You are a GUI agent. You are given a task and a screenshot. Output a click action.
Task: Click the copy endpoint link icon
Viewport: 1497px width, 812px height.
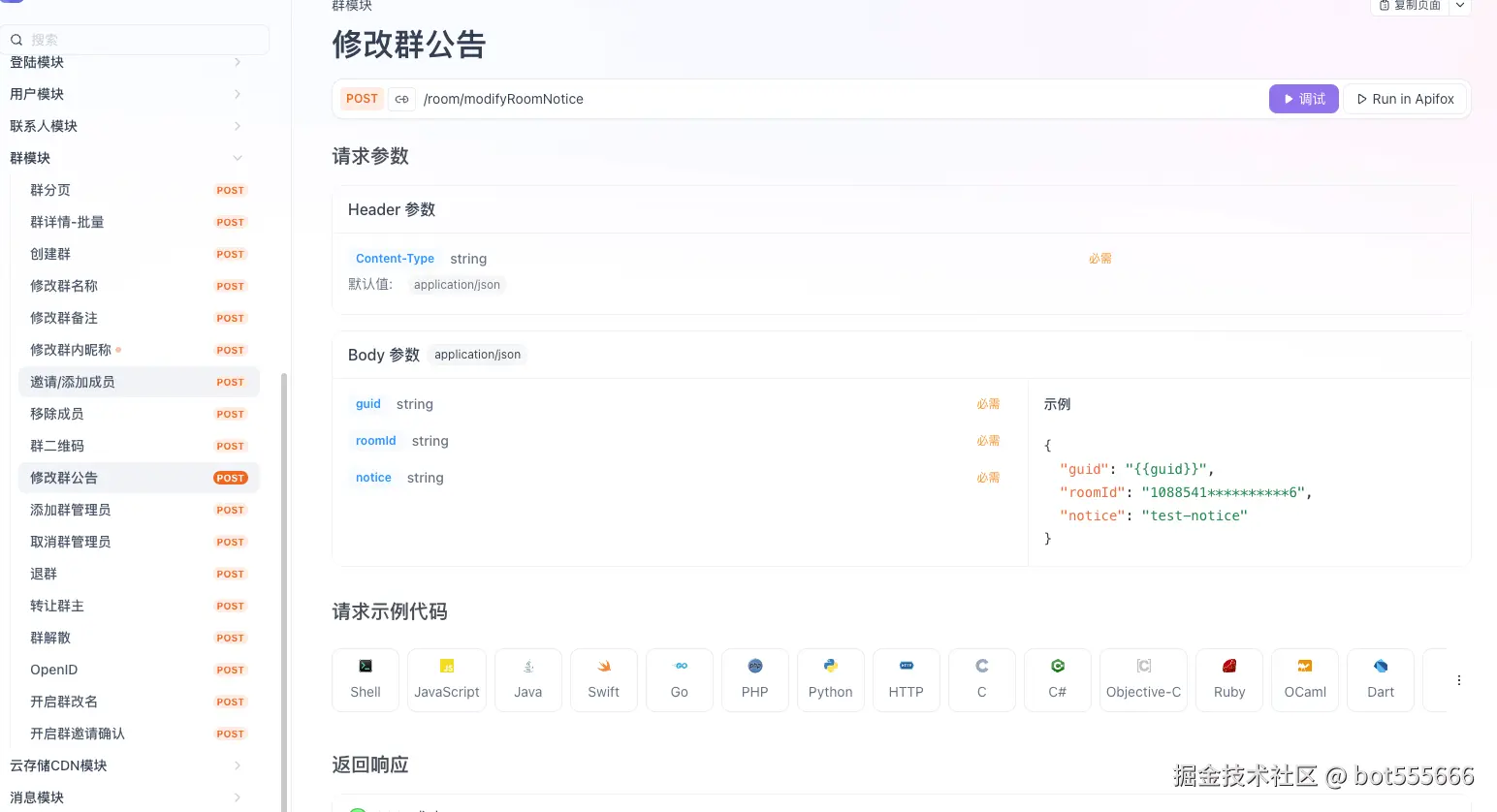[x=401, y=98]
